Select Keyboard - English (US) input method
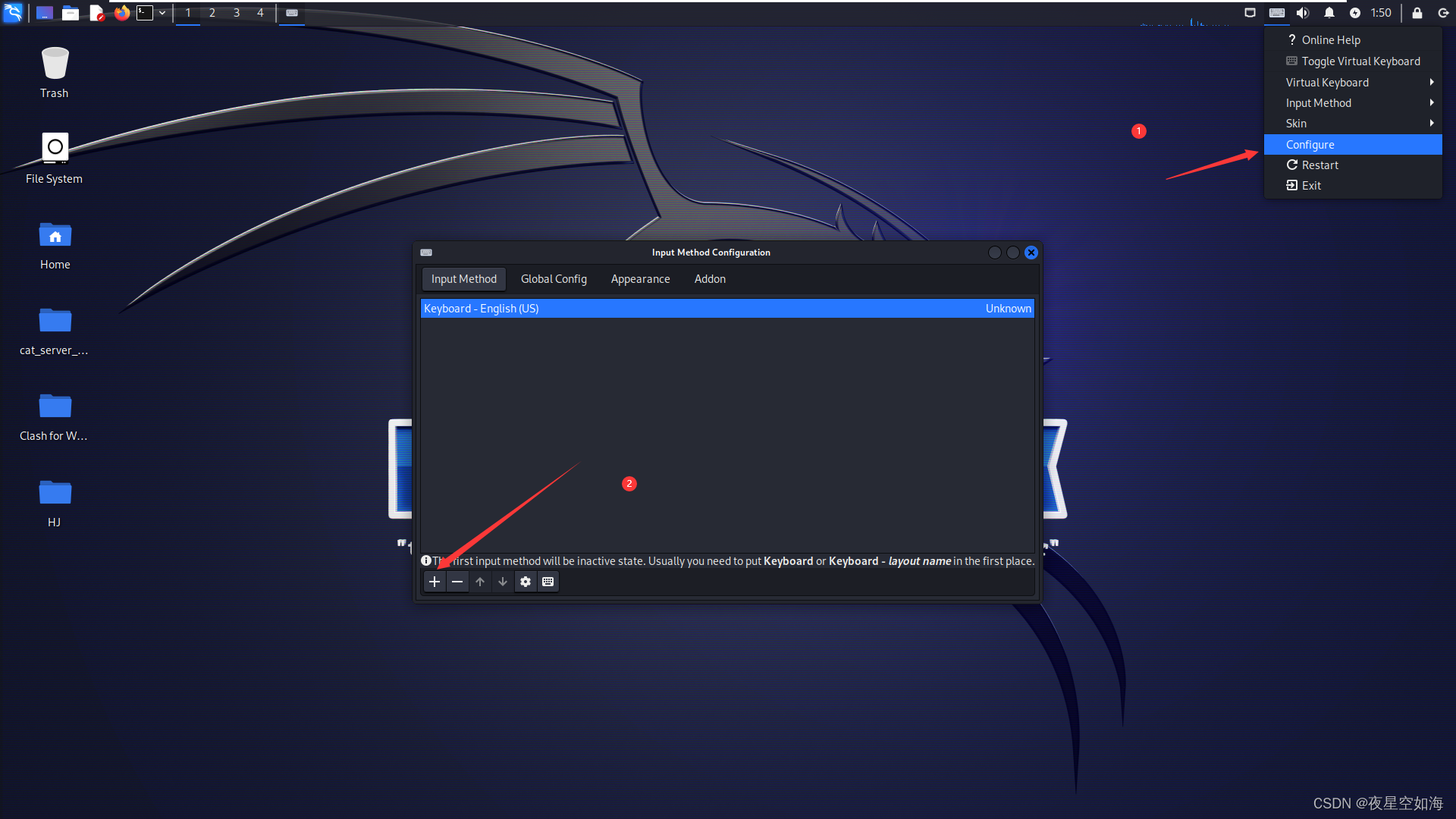Viewport: 1456px width, 819px height. [727, 308]
